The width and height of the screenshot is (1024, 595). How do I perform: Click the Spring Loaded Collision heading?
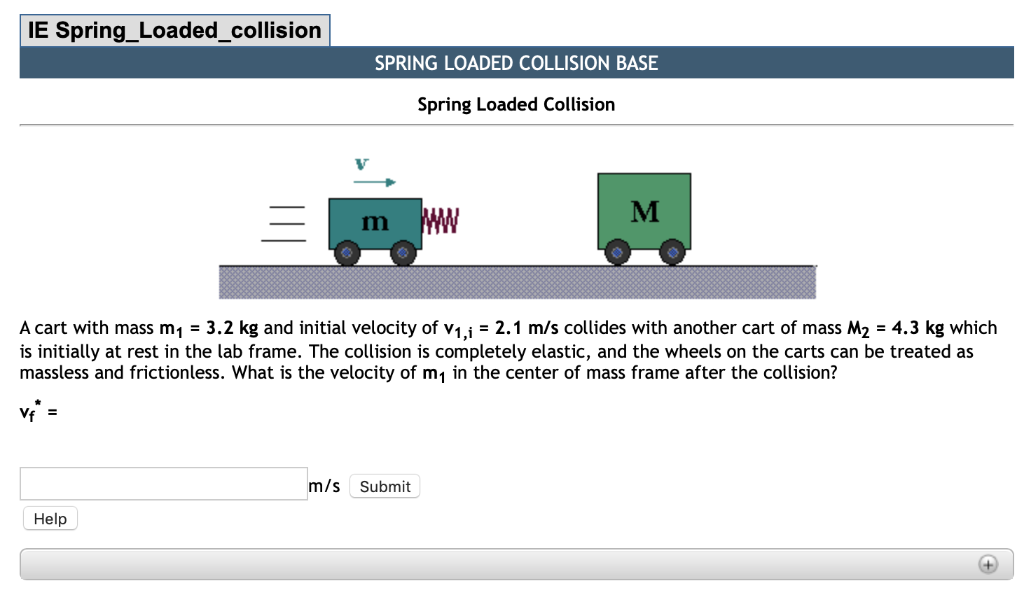[516, 104]
